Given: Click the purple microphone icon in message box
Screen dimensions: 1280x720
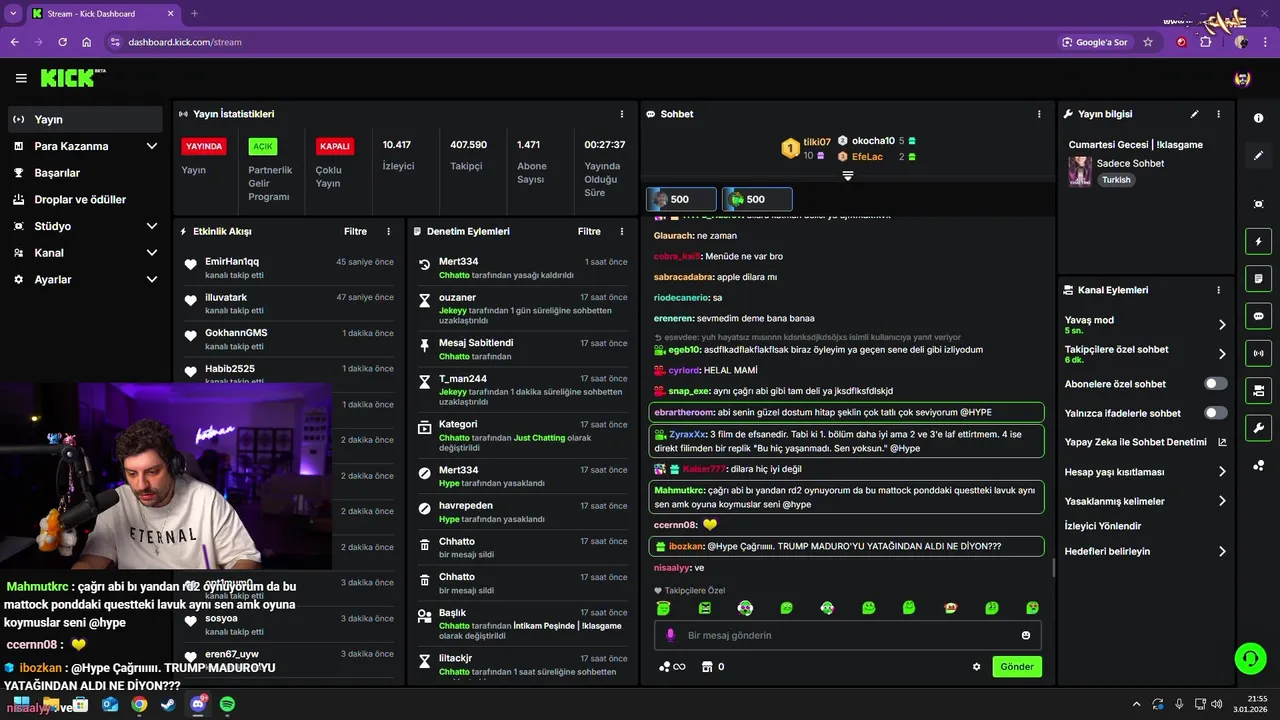Looking at the screenshot, I should tap(670, 635).
